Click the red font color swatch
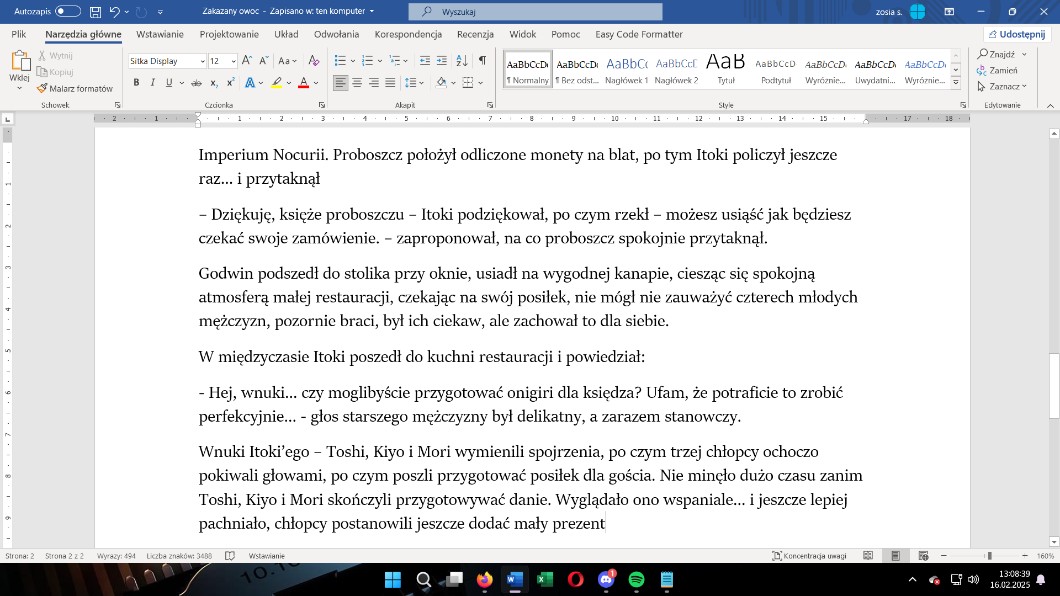This screenshot has width=1060, height=596. [303, 83]
